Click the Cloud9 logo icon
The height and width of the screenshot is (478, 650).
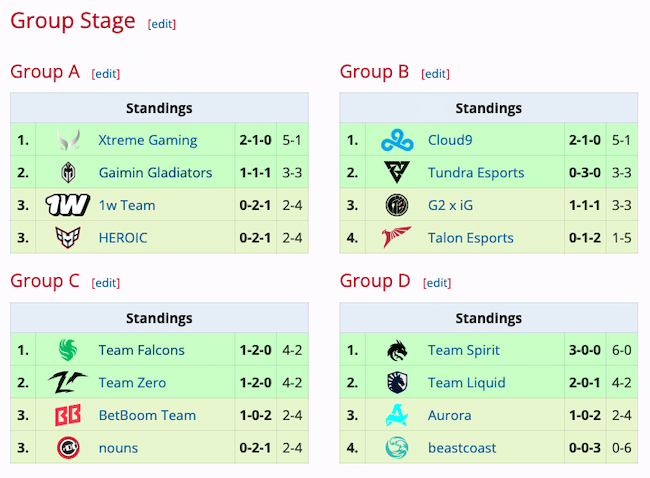(397, 141)
